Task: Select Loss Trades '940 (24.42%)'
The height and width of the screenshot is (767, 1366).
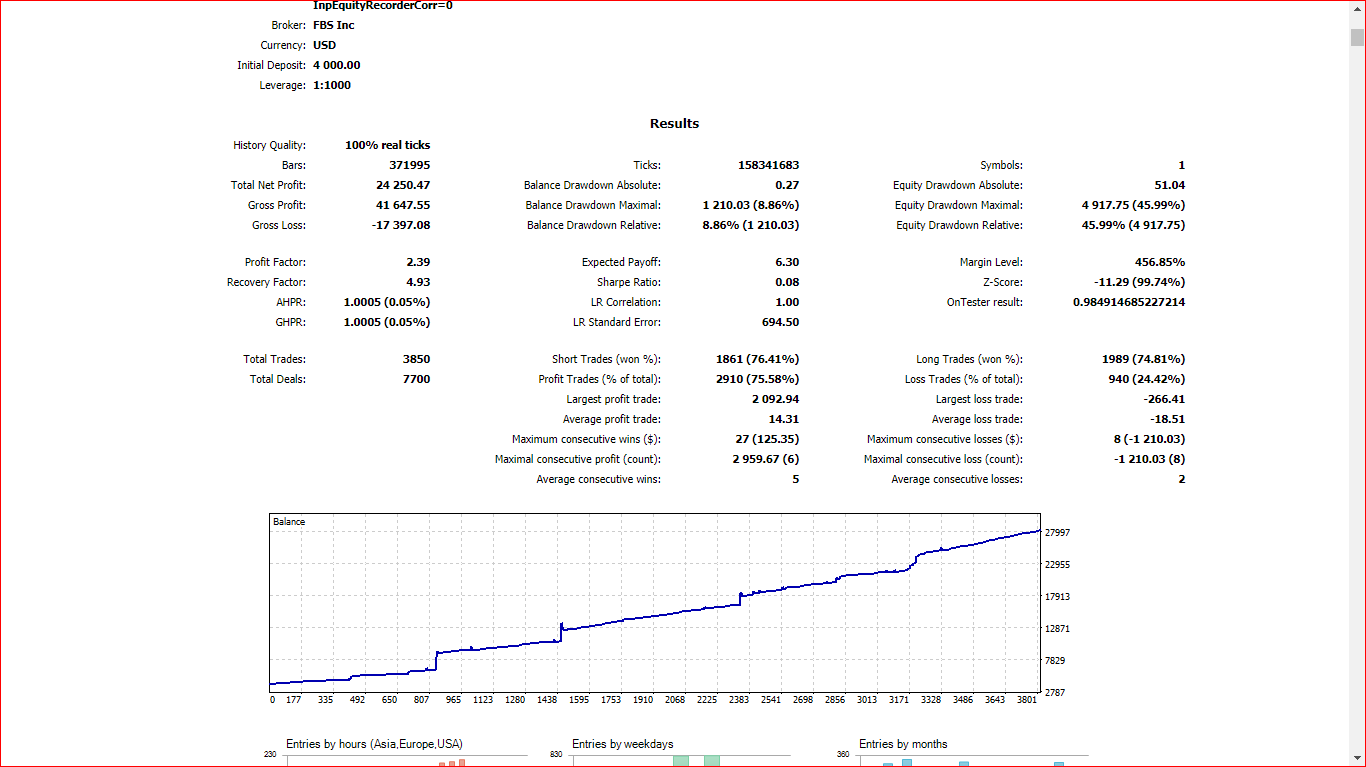Action: (x=1148, y=379)
